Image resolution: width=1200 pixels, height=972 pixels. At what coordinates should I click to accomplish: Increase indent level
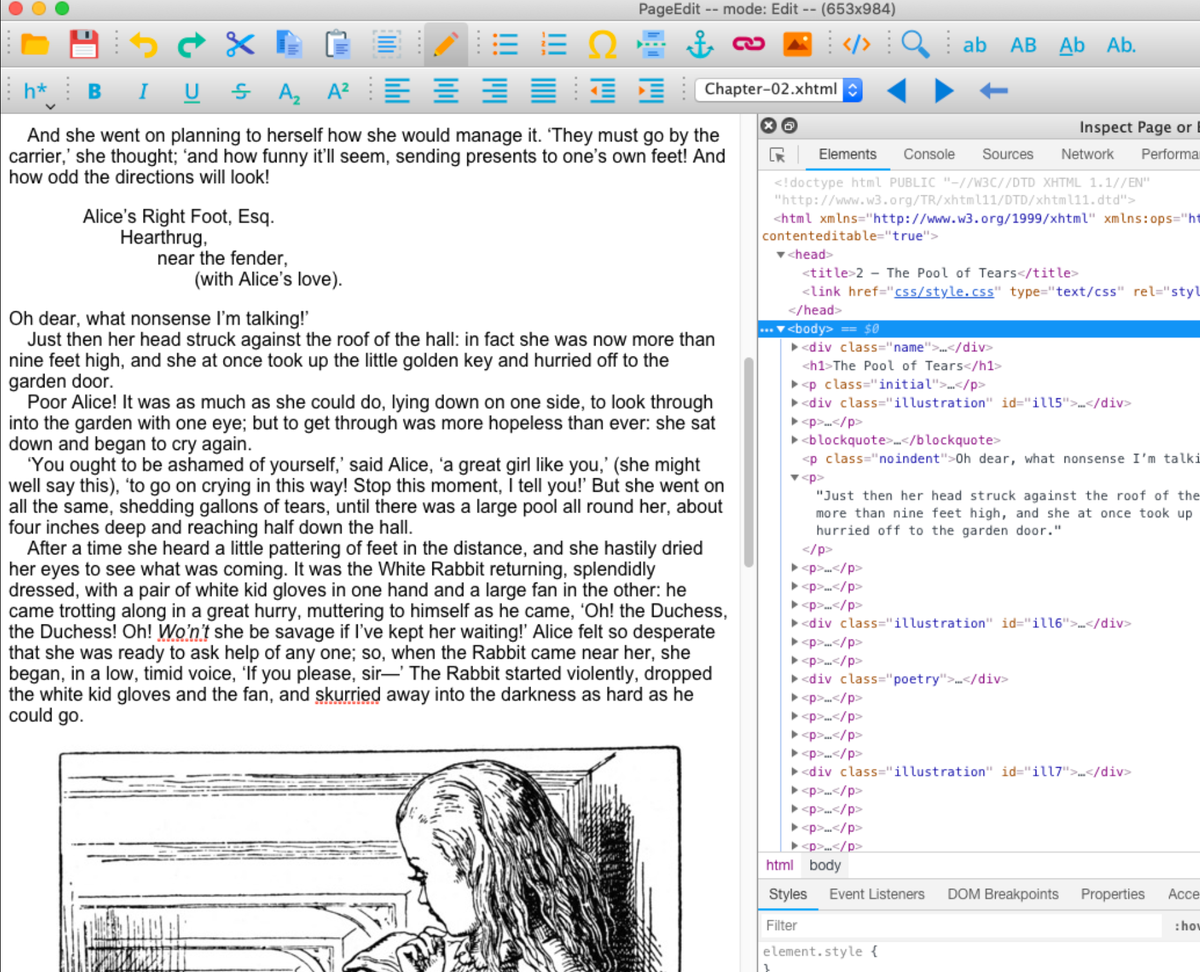(651, 91)
